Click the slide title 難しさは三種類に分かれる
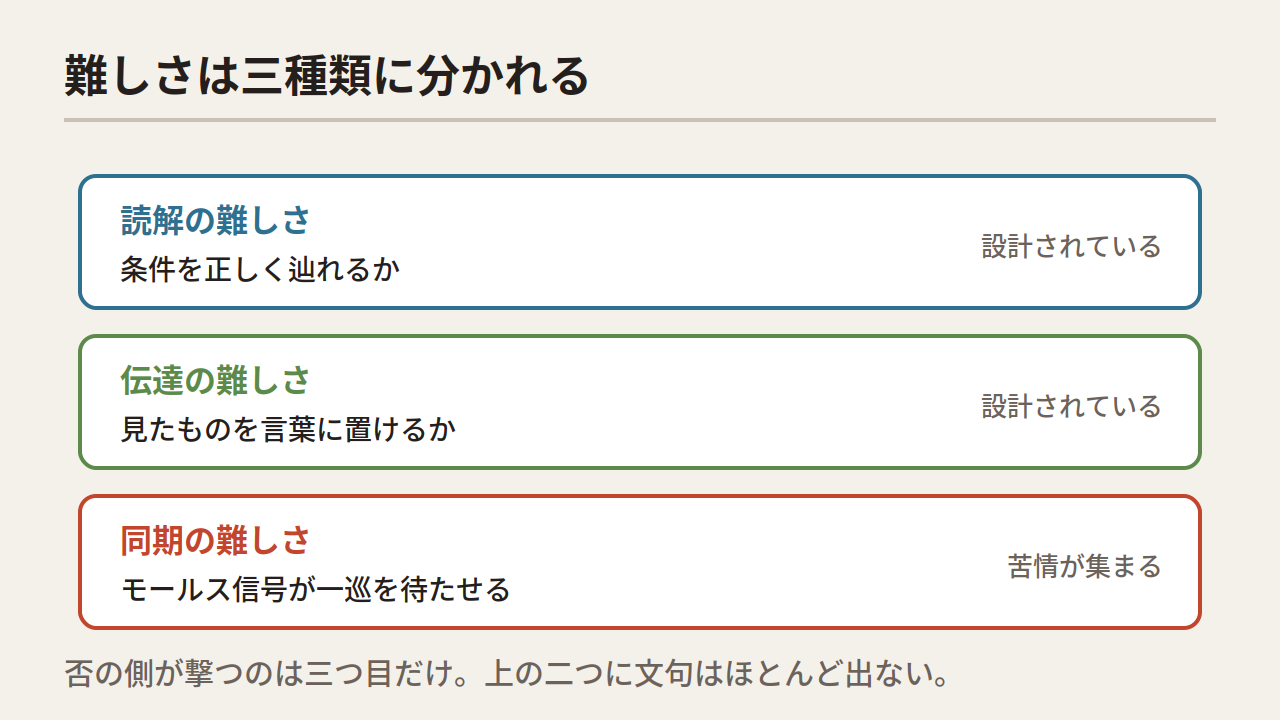Image resolution: width=1280 pixels, height=720 pixels. coord(327,77)
